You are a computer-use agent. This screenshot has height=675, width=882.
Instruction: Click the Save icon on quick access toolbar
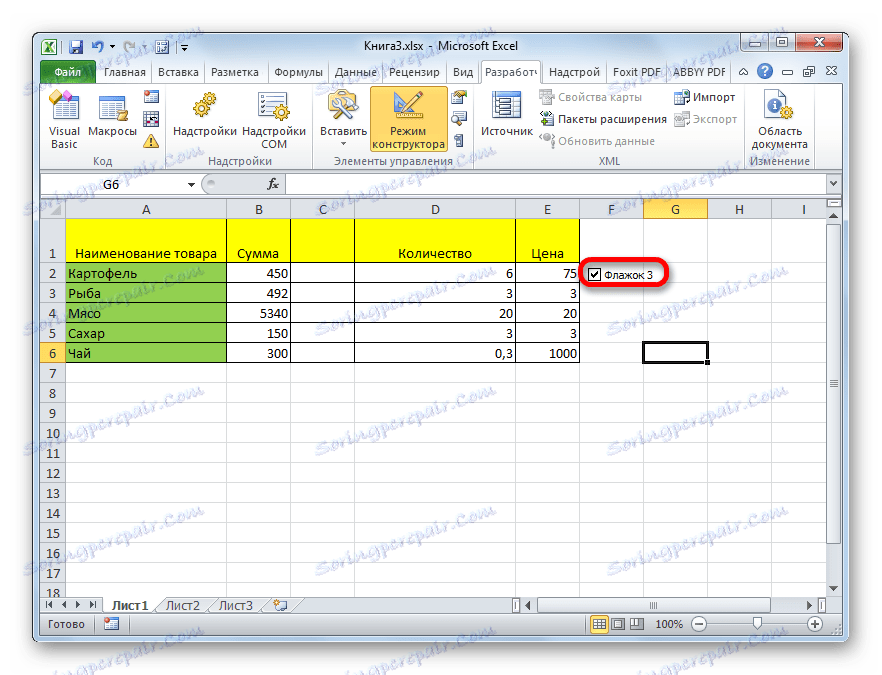tap(76, 46)
